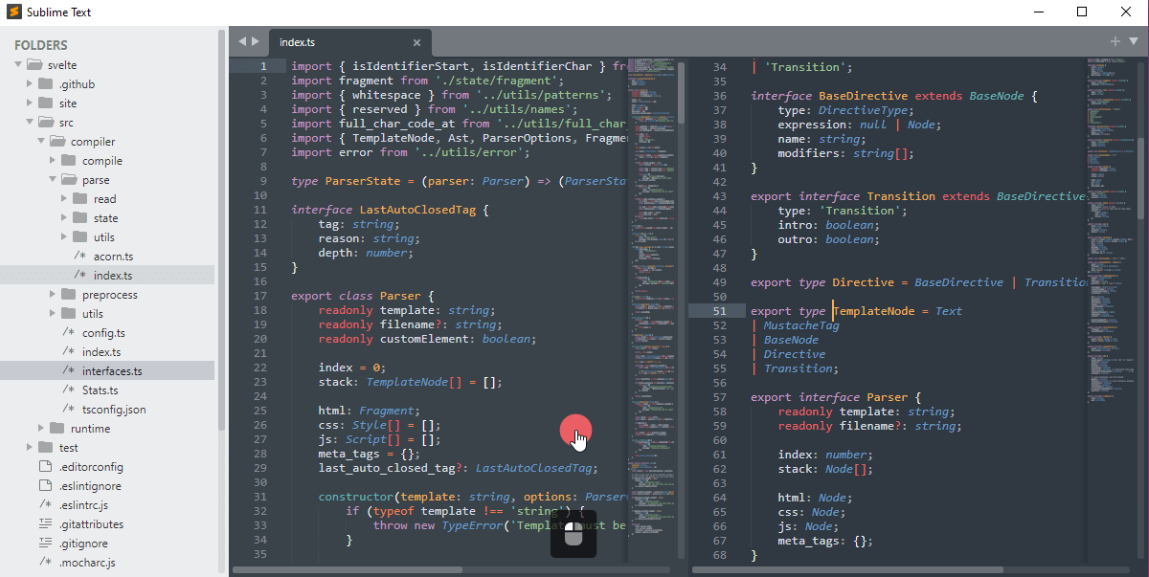
Task: Expand the test folder
Action: [x=30, y=447]
